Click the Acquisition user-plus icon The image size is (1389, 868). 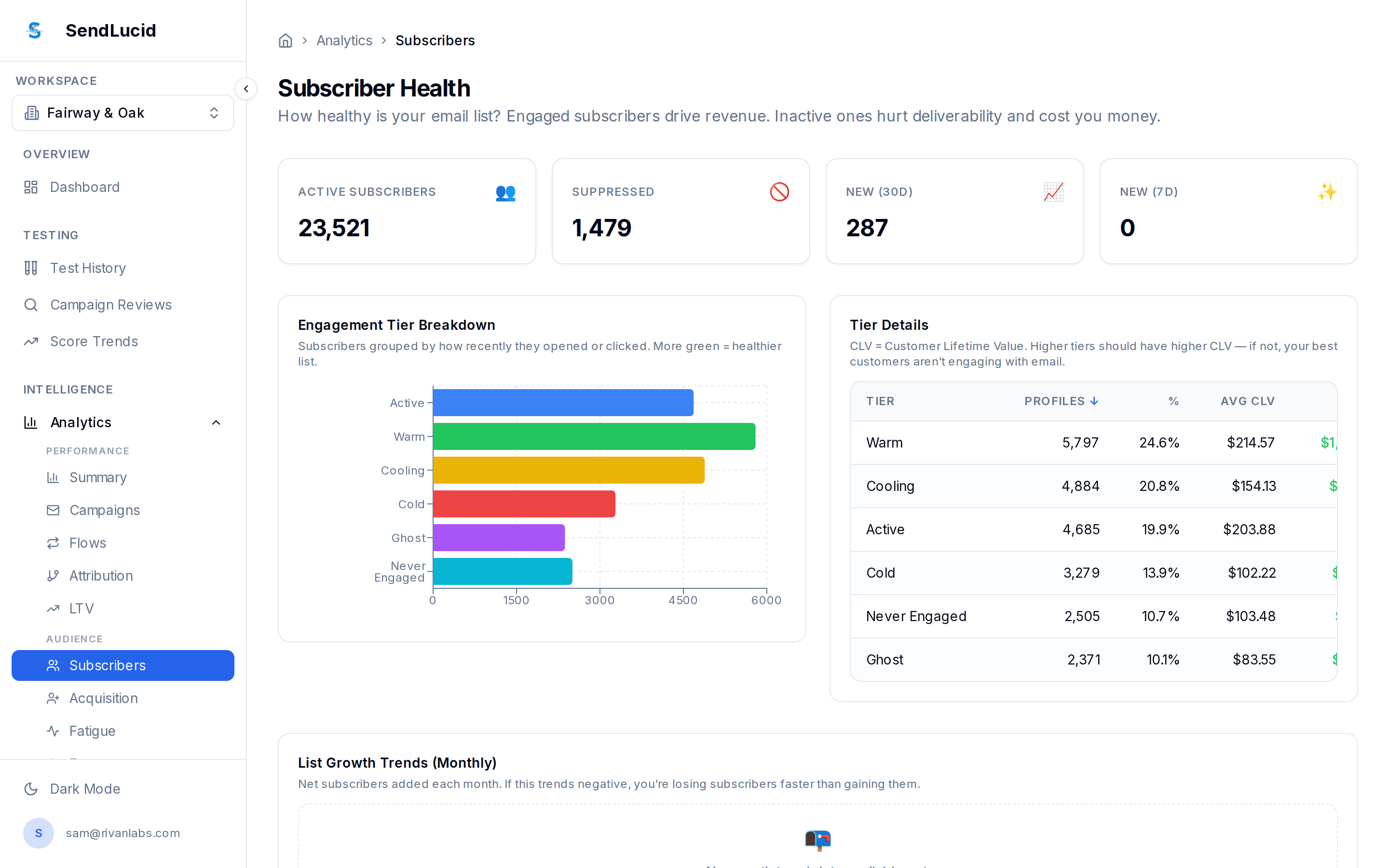53,698
